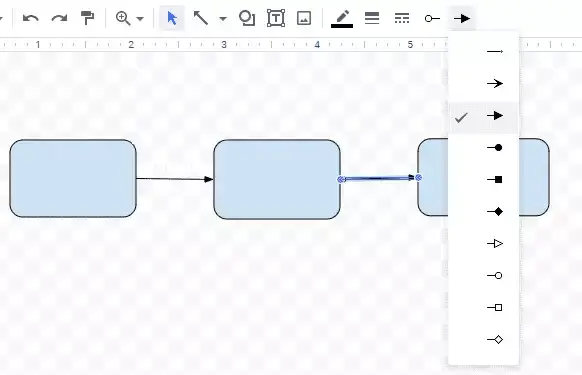Select the middle rounded rectangle shape
This screenshot has height=375, width=582.
[277, 179]
